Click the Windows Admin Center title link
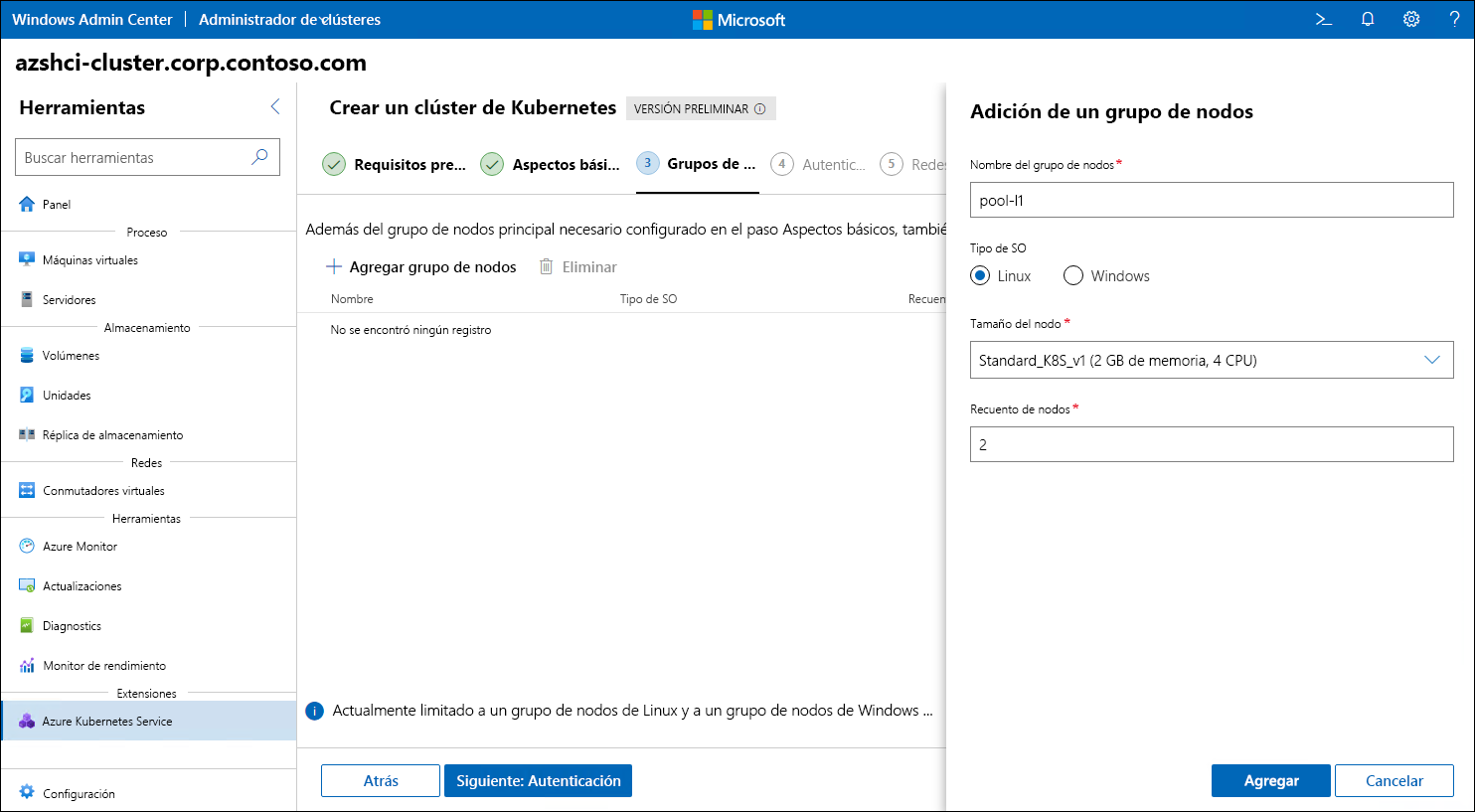The image size is (1475, 812). pos(92,19)
